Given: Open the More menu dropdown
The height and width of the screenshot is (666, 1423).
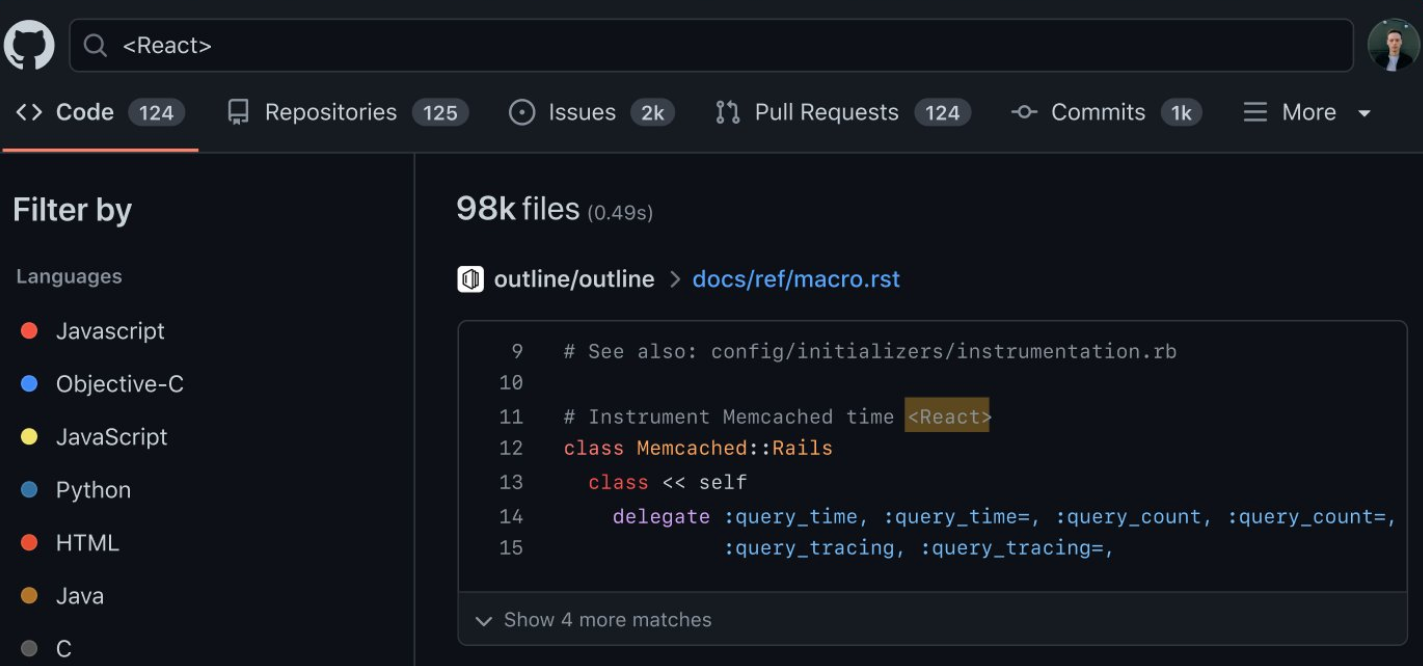Looking at the screenshot, I should pyautogui.click(x=1305, y=112).
